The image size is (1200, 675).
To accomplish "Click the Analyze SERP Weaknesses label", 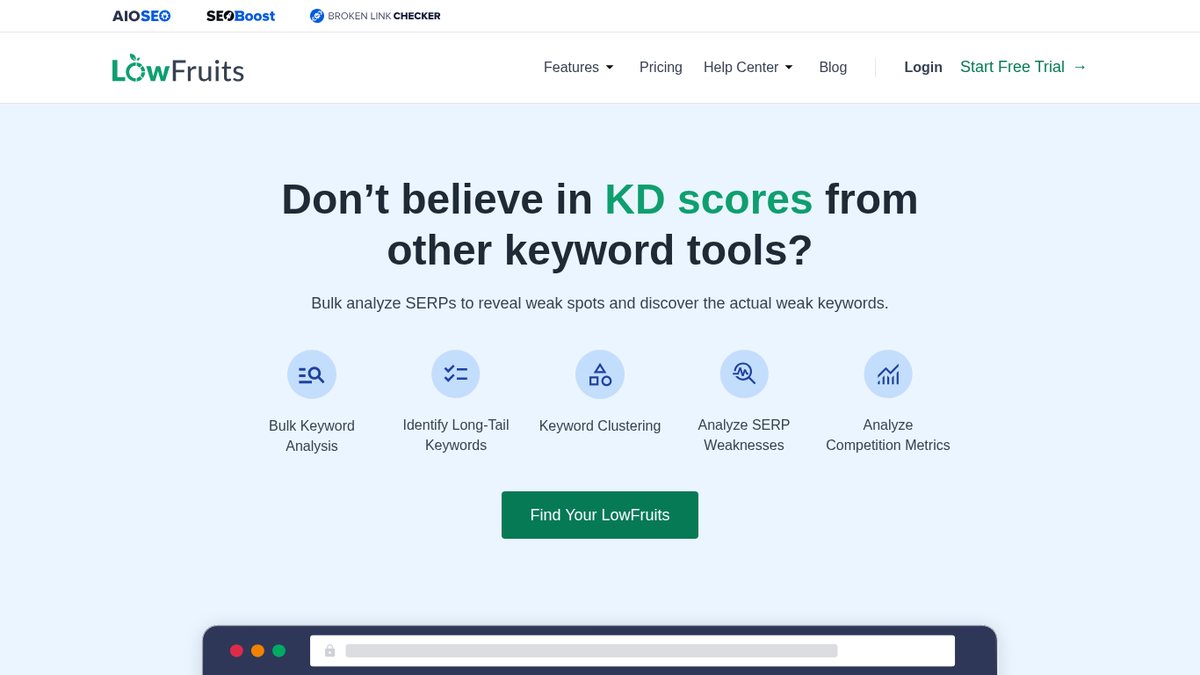I will (x=744, y=435).
